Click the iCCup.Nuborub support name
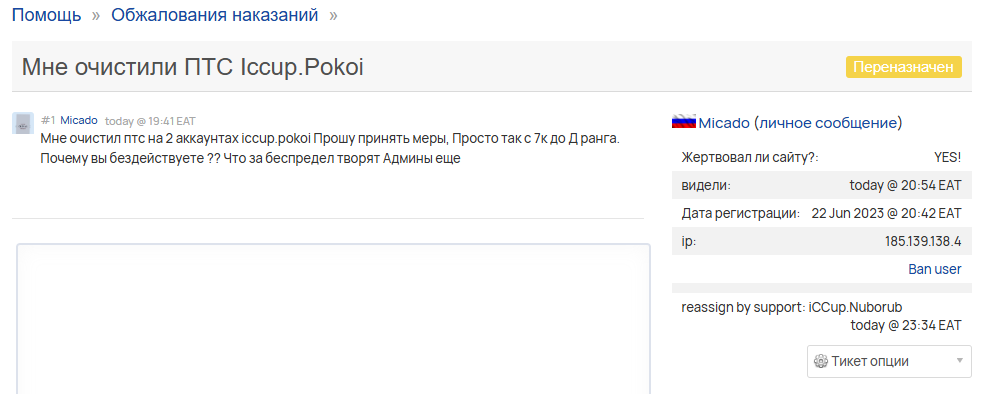This screenshot has width=984, height=394. [x=856, y=307]
